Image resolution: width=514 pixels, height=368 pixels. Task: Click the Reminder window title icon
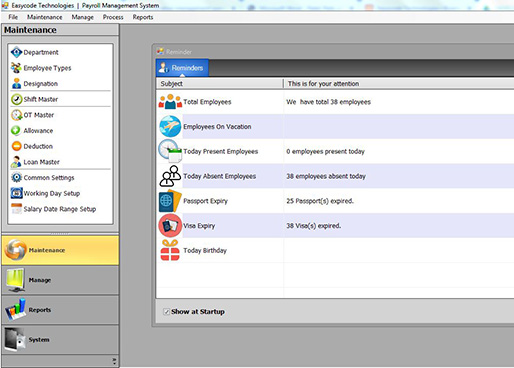[160, 51]
